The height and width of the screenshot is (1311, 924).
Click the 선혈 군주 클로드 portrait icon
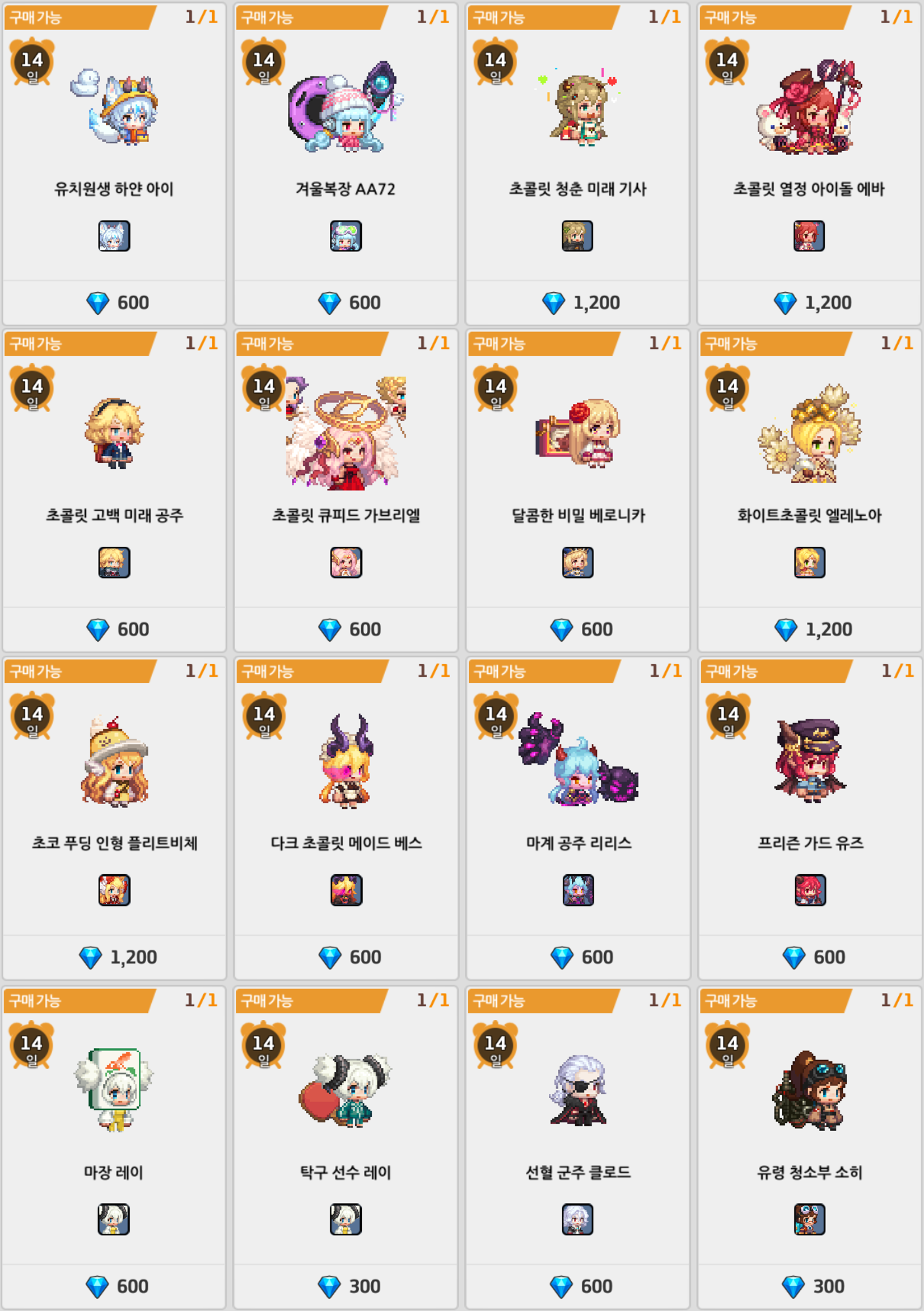577,1219
